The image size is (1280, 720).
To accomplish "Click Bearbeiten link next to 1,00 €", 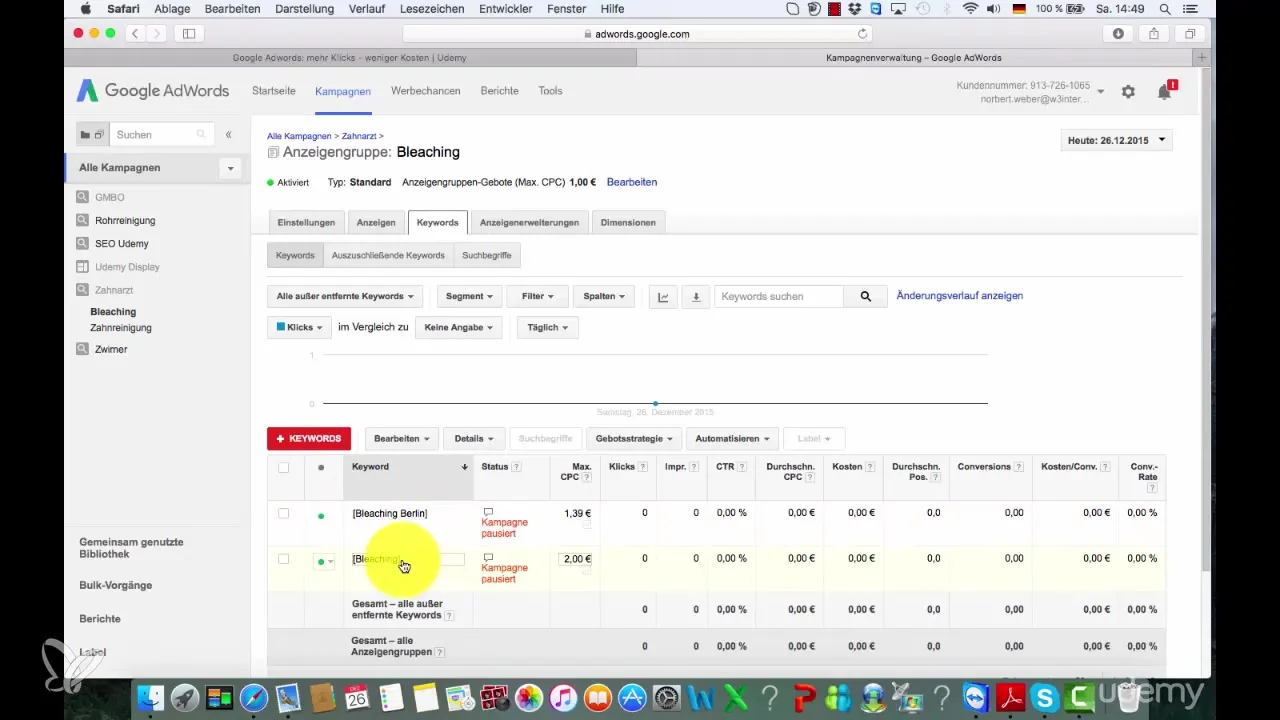I will click(632, 182).
